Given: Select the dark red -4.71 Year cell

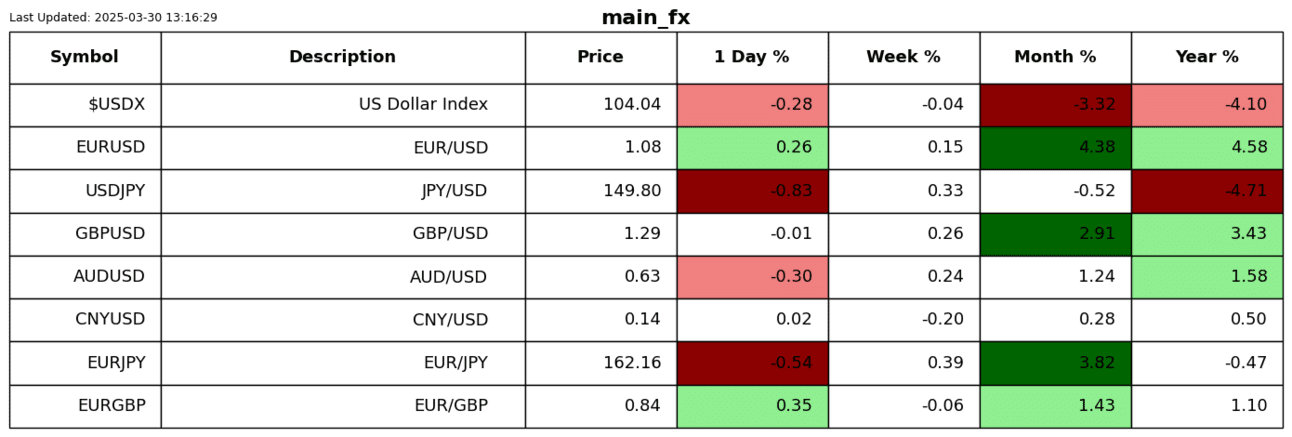Looking at the screenshot, I should [1207, 190].
